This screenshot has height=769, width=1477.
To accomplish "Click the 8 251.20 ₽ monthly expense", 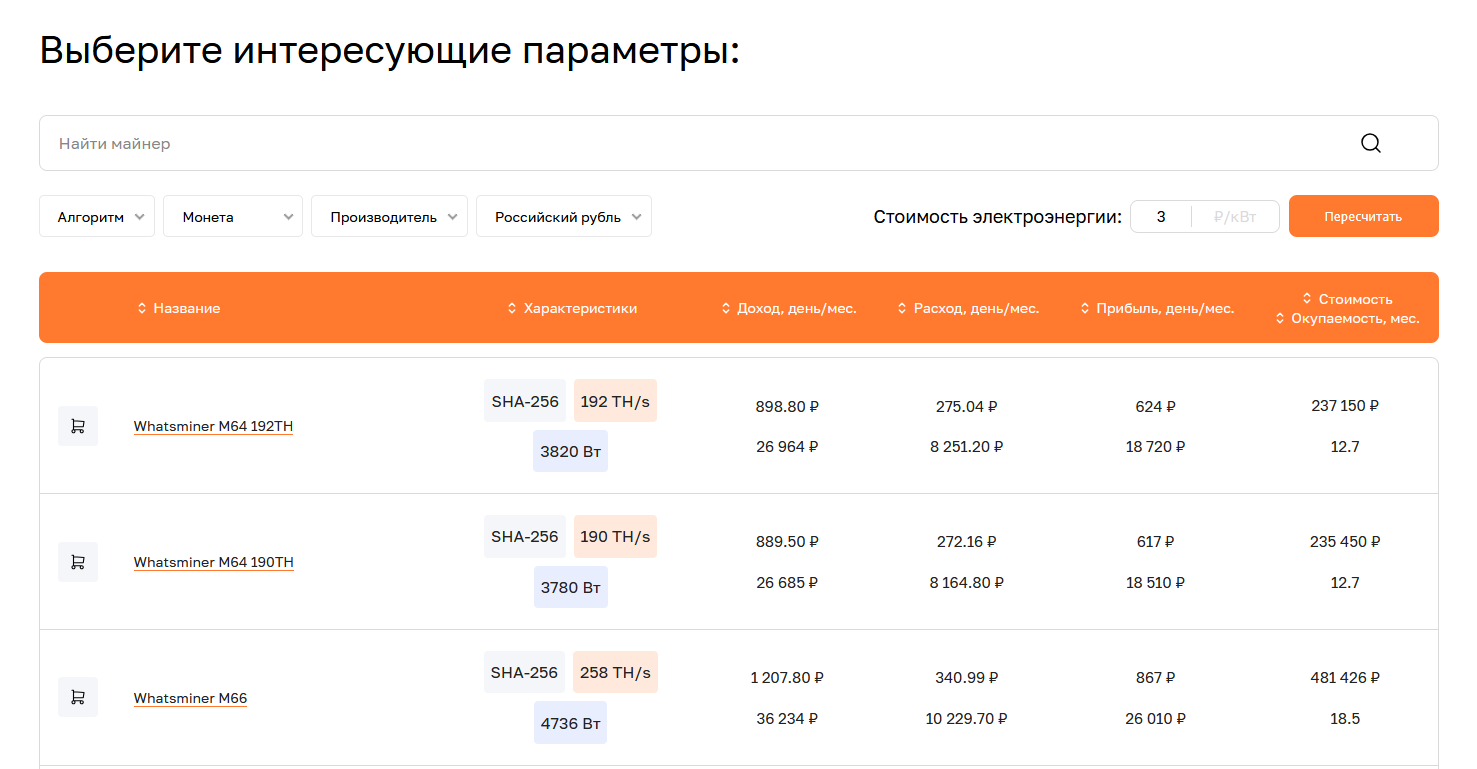I will 967,447.
